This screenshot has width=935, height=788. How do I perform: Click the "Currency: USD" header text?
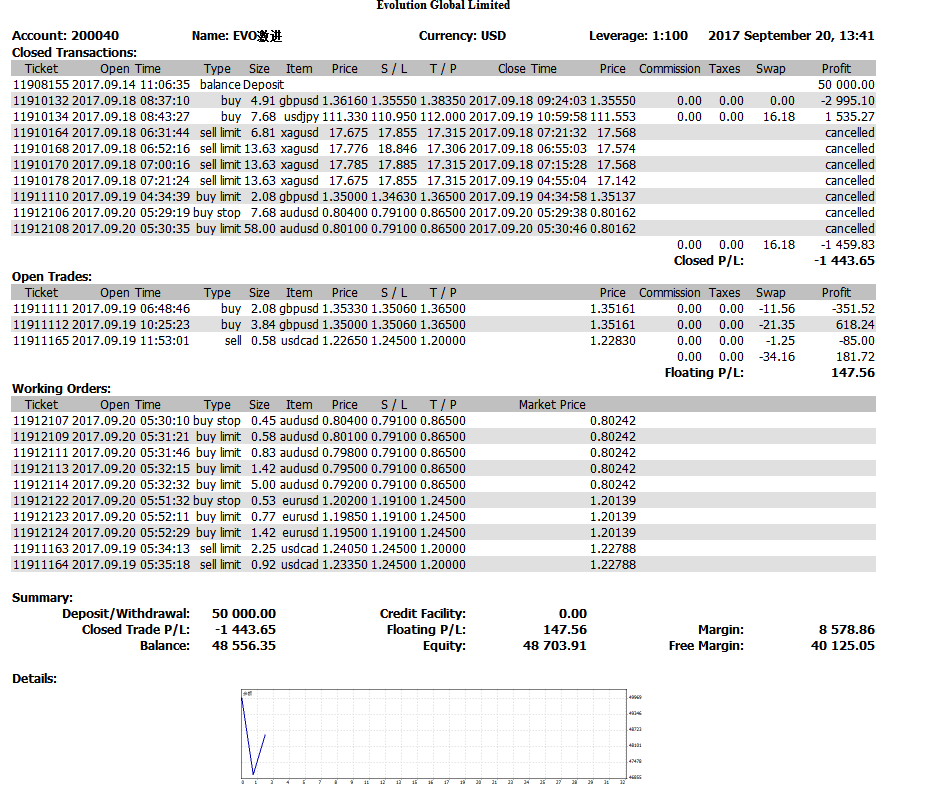click(462, 36)
